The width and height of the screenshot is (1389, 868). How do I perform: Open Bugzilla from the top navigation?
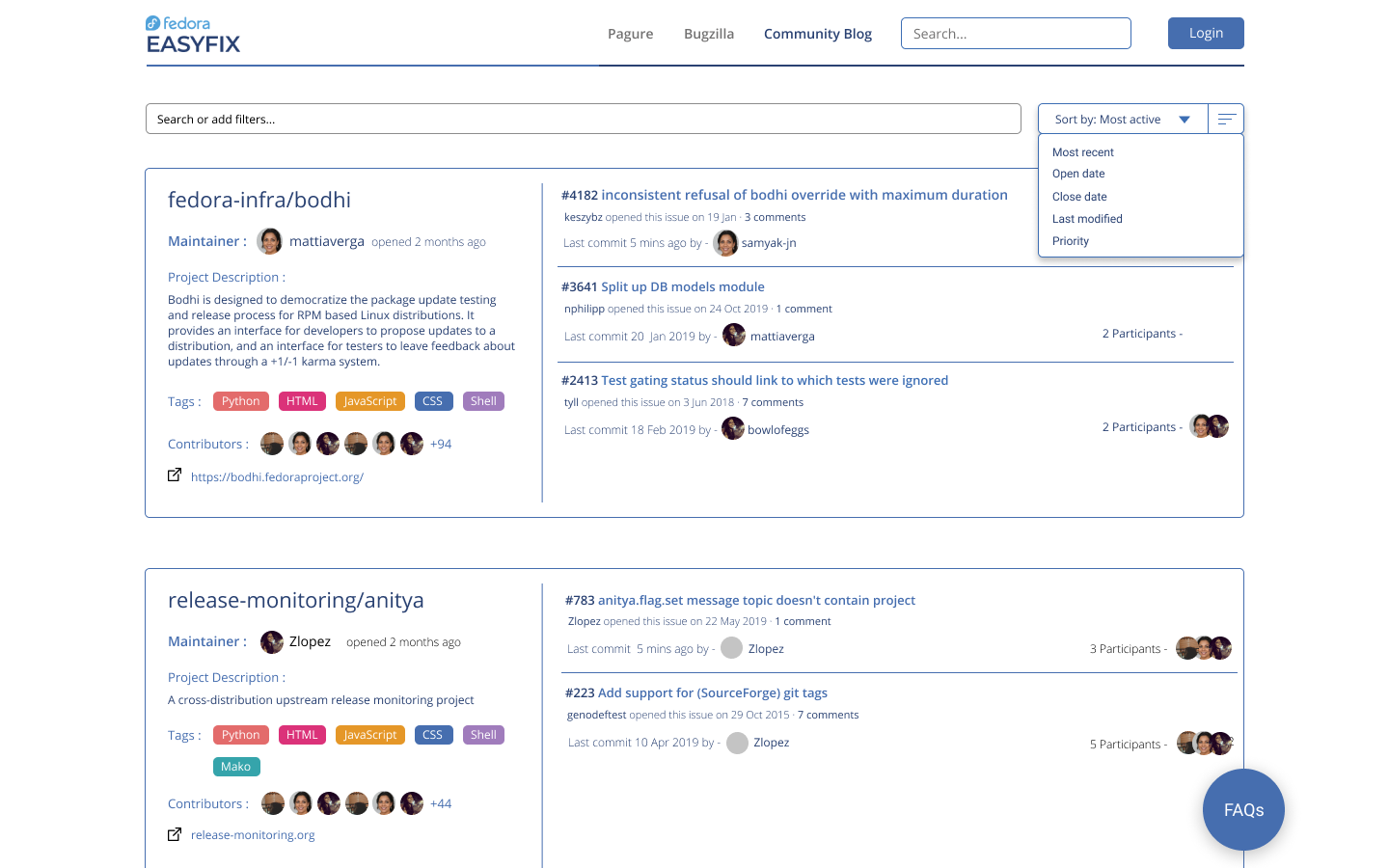coord(709,34)
